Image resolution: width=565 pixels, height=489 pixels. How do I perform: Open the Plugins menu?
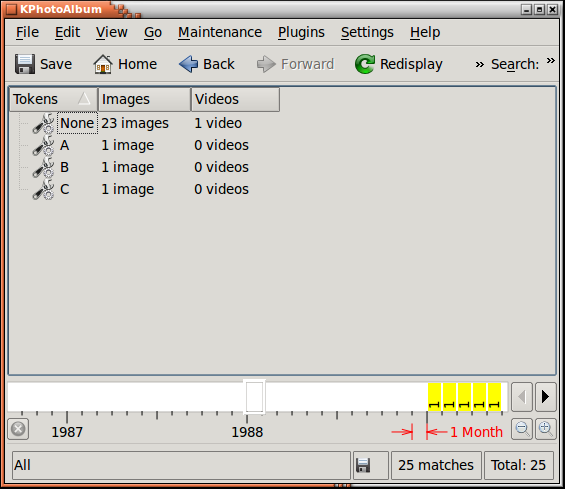[301, 32]
